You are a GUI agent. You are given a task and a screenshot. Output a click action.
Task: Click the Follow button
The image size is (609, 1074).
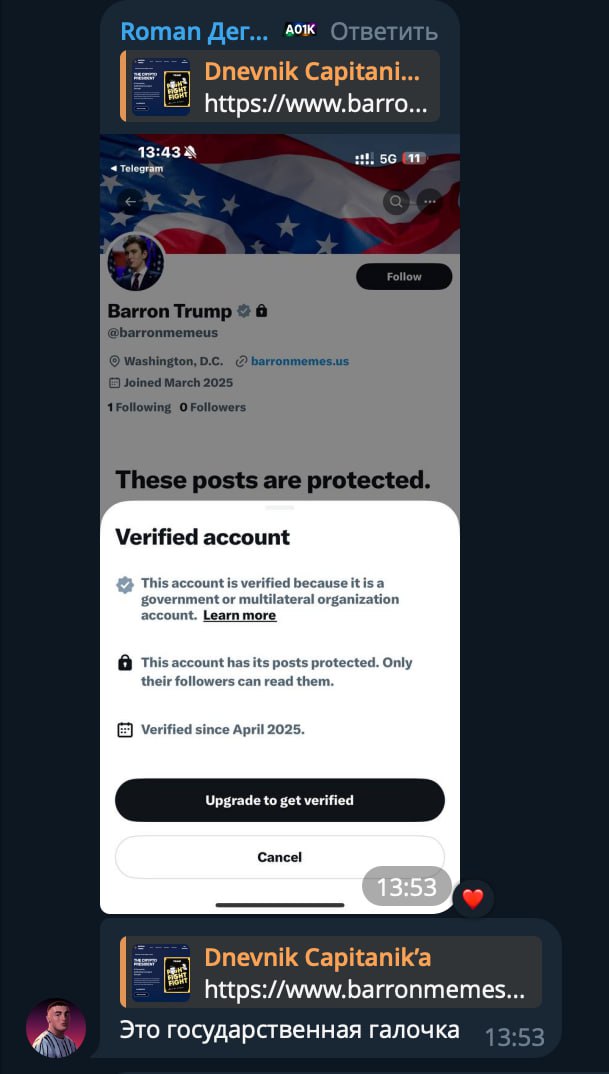tap(404, 277)
